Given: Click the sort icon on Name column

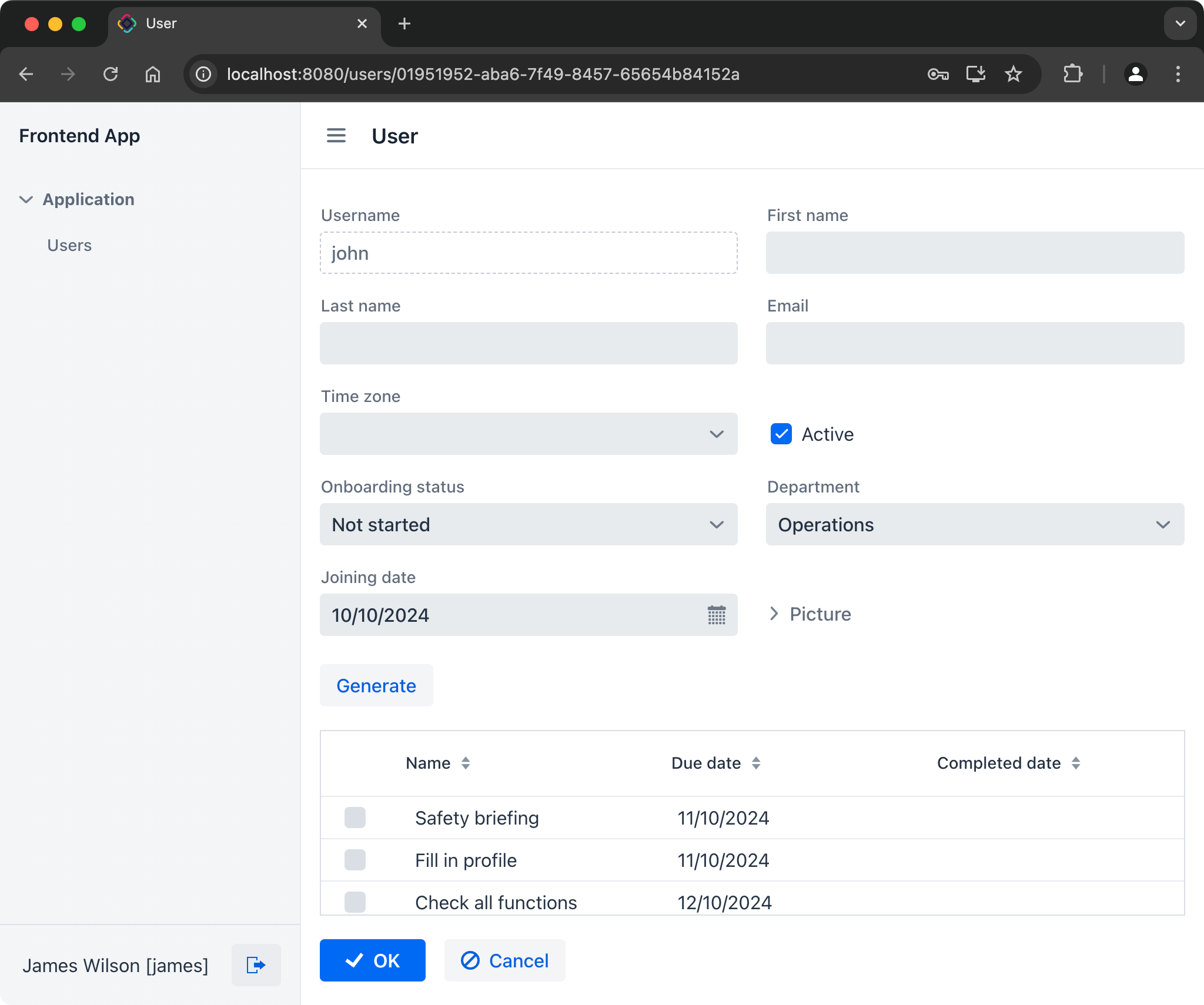Looking at the screenshot, I should click(466, 762).
